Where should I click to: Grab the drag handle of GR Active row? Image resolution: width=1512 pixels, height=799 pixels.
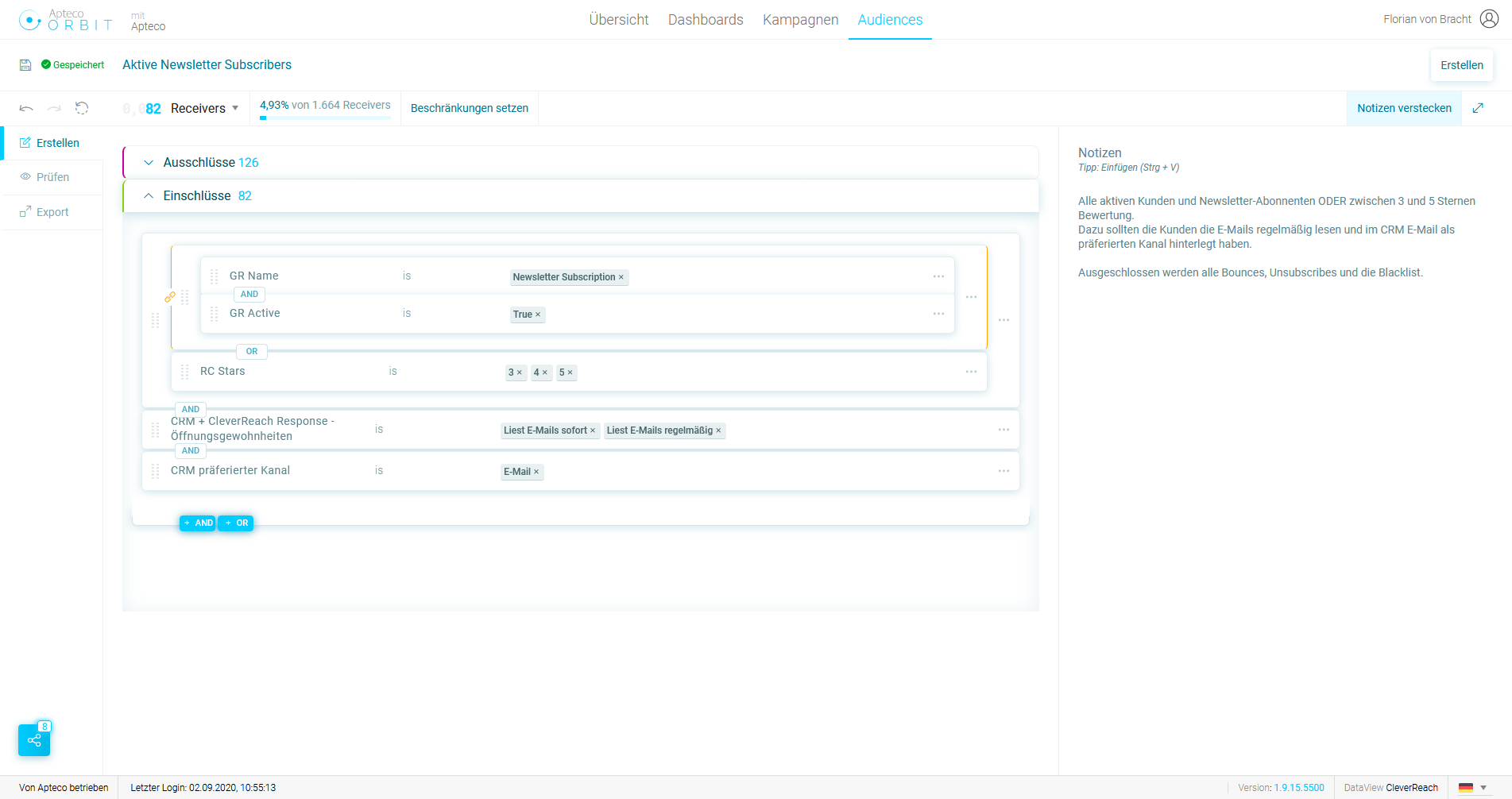pos(214,314)
